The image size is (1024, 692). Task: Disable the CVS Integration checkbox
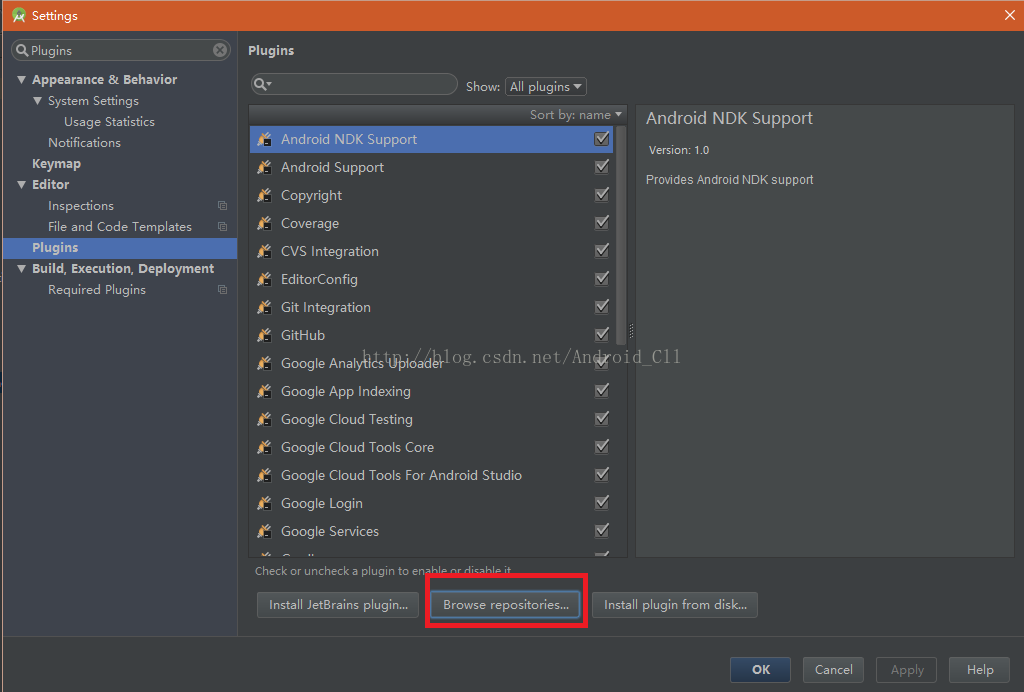coord(601,251)
